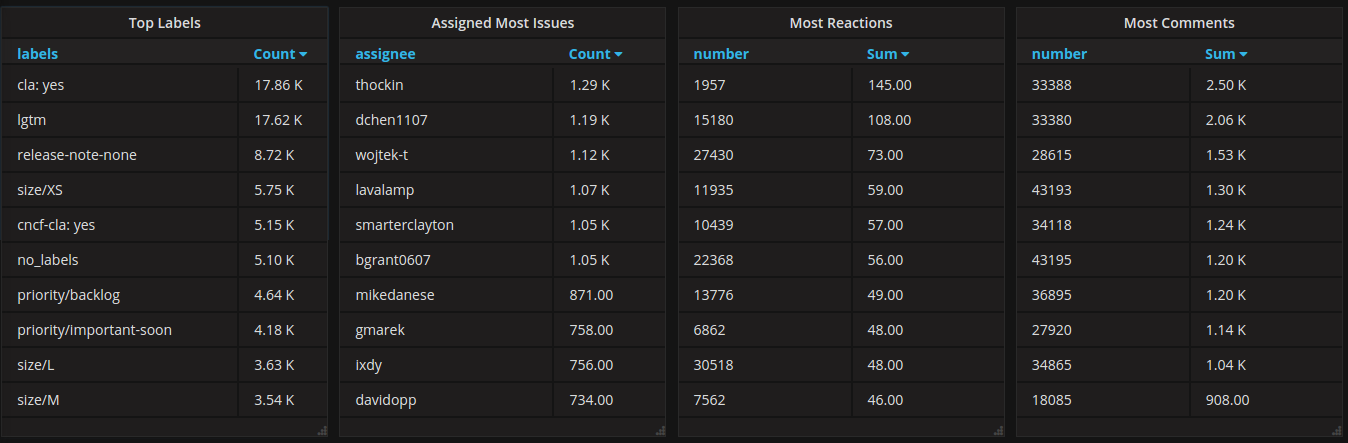Click Most Reactions panel resize handle
The image size is (1348, 443).
coord(998,431)
